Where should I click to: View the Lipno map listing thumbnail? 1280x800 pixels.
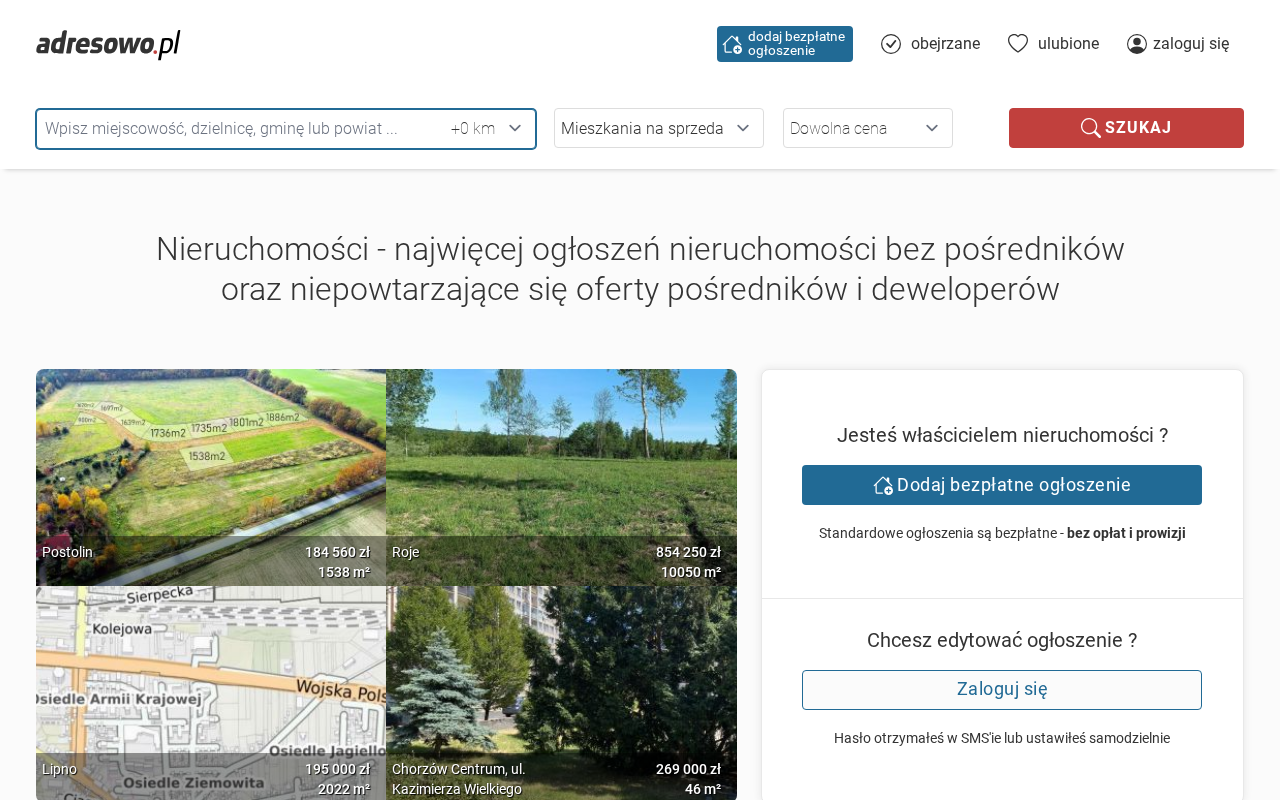(211, 680)
